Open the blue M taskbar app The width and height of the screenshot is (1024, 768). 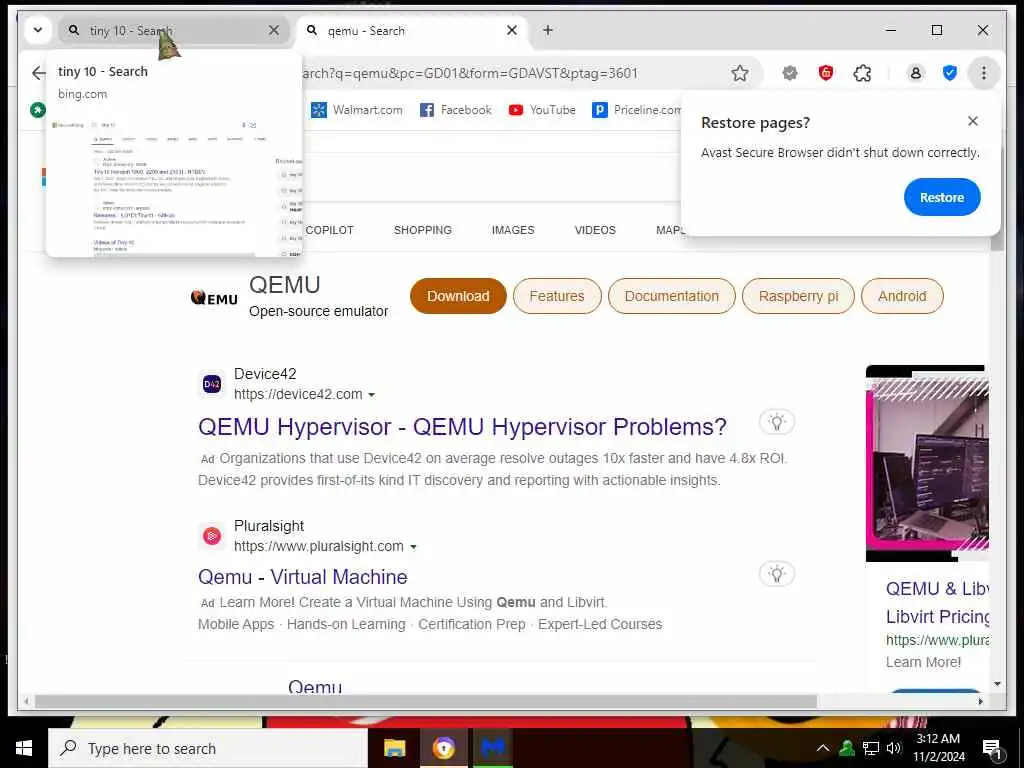click(493, 748)
